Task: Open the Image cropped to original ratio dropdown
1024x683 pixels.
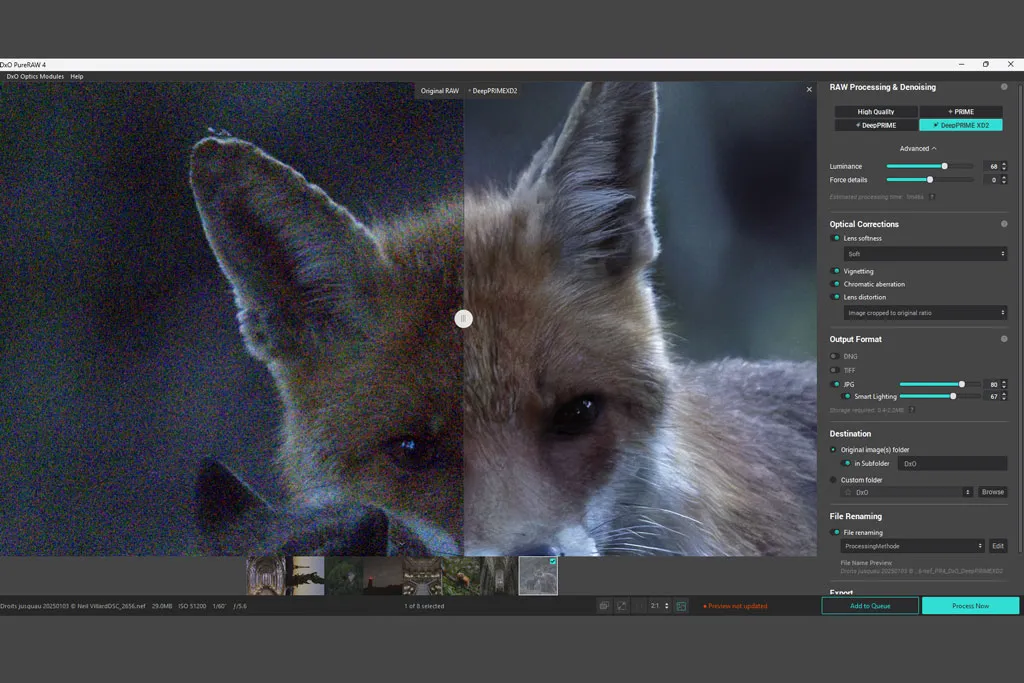Action: [x=924, y=313]
